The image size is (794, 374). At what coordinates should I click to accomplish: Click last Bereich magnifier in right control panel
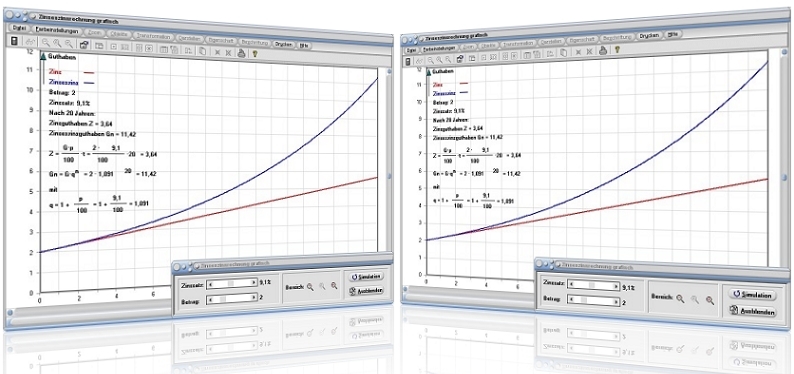click(710, 300)
